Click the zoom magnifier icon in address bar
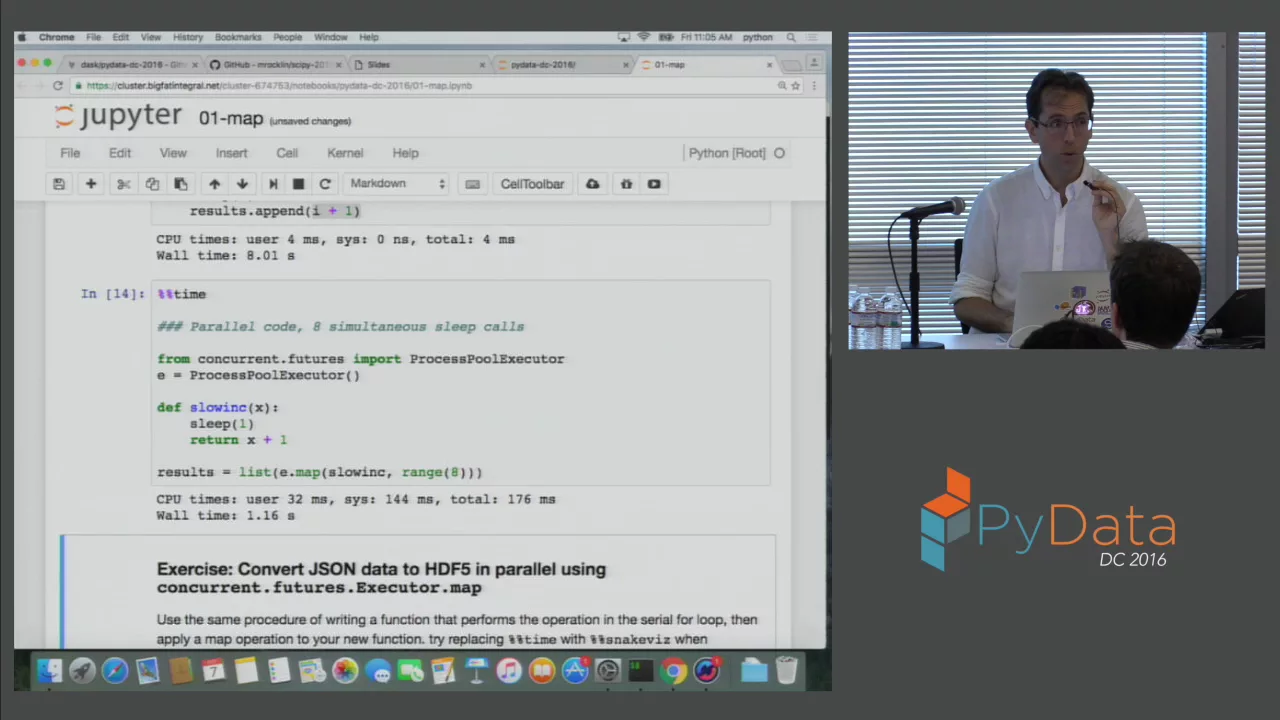1280x720 pixels. point(781,86)
